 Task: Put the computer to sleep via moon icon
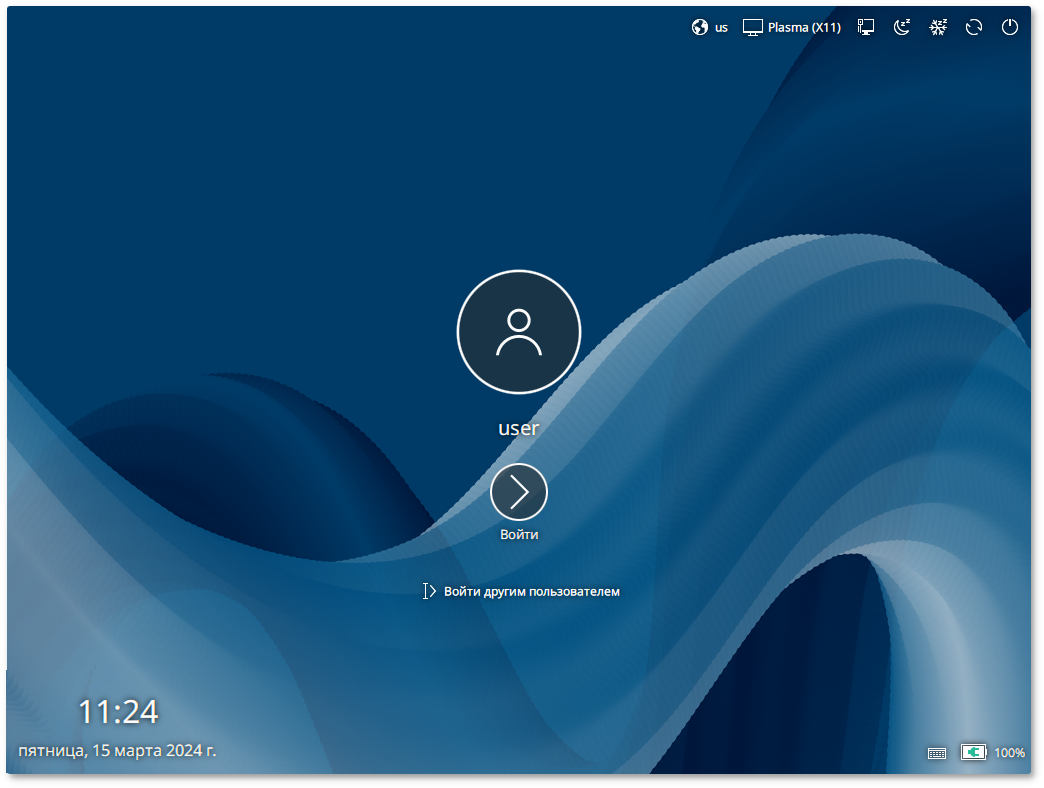[902, 28]
